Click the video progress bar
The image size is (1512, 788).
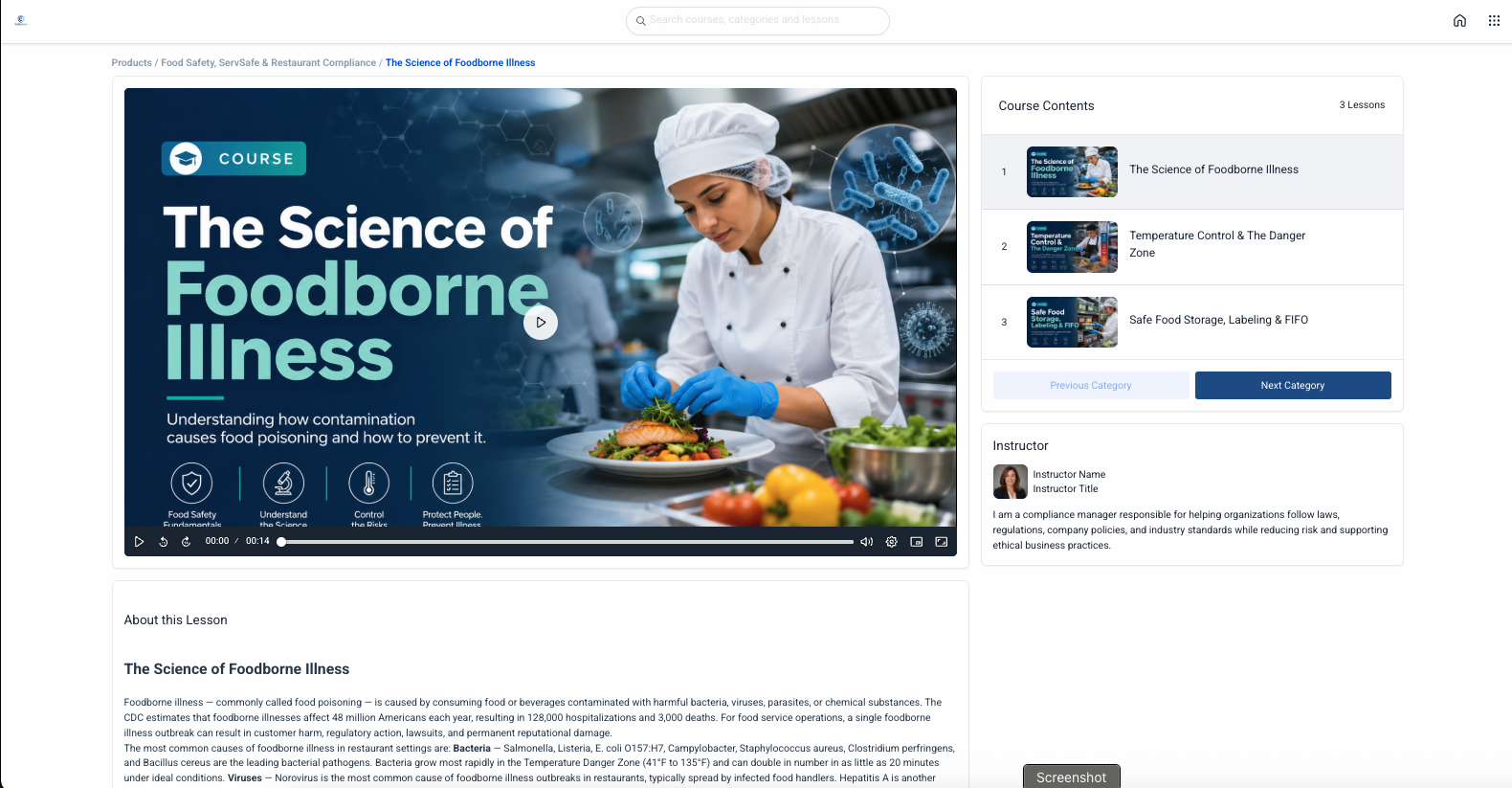pyautogui.click(x=567, y=542)
